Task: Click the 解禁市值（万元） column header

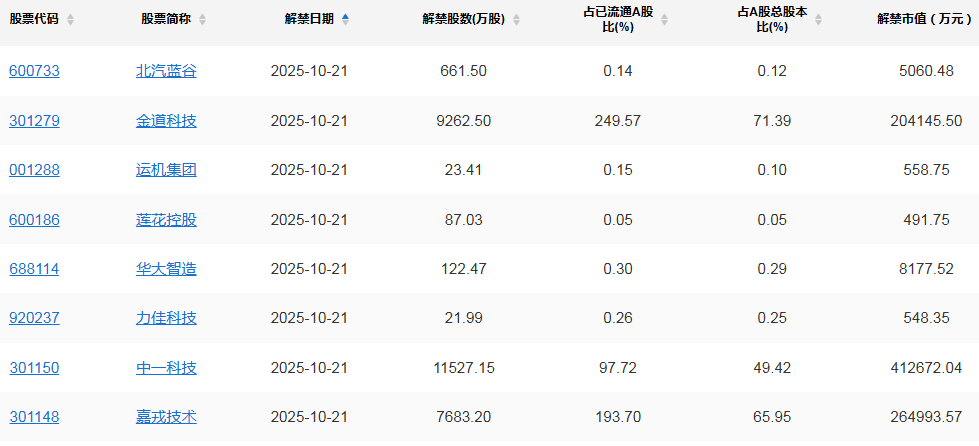Action: (x=924, y=19)
